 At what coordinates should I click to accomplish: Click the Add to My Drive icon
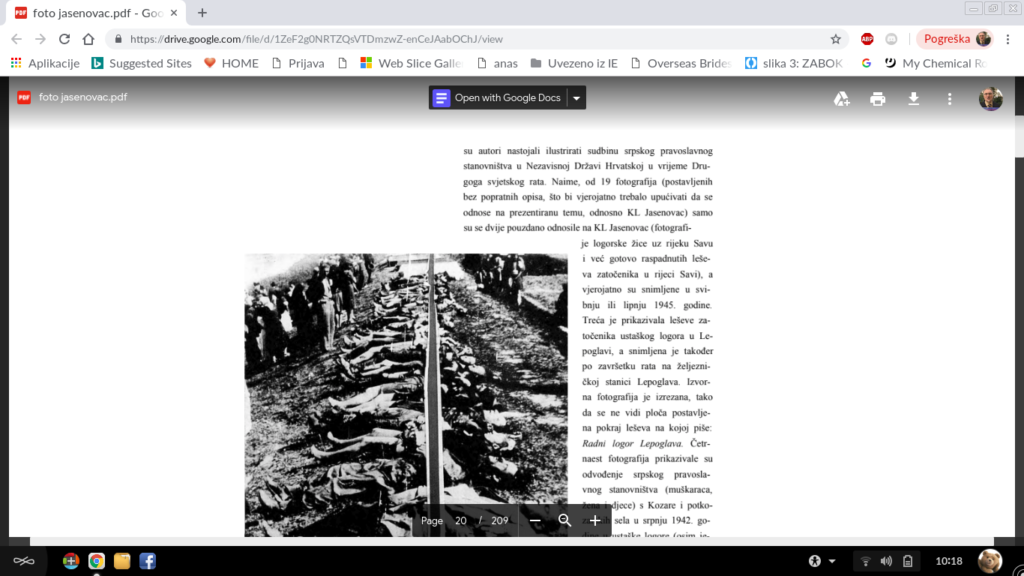pos(842,98)
